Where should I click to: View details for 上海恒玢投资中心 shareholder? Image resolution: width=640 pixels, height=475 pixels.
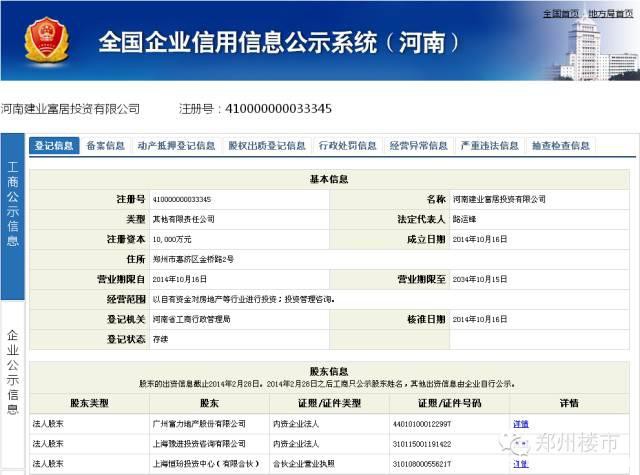coord(521,464)
